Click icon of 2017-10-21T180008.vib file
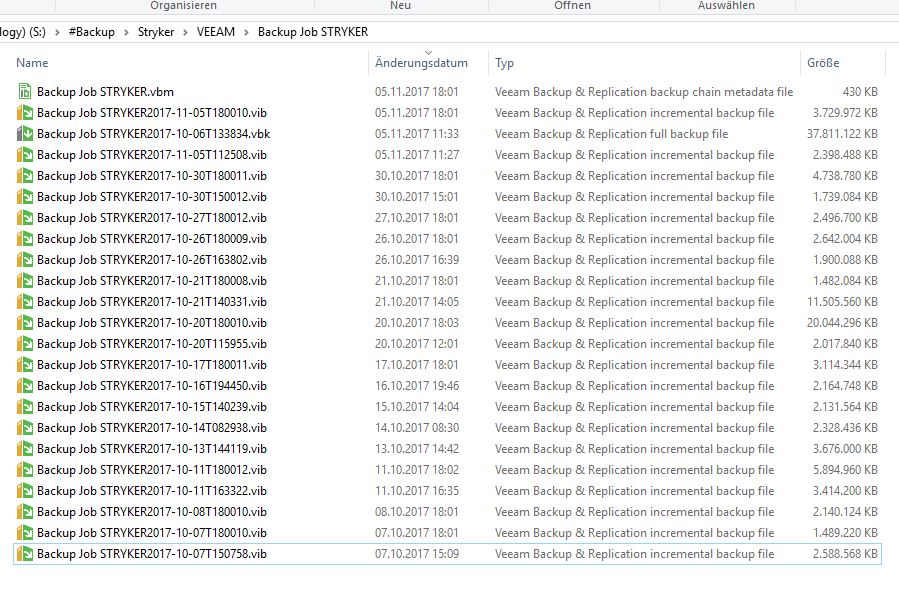 pyautogui.click(x=25, y=281)
